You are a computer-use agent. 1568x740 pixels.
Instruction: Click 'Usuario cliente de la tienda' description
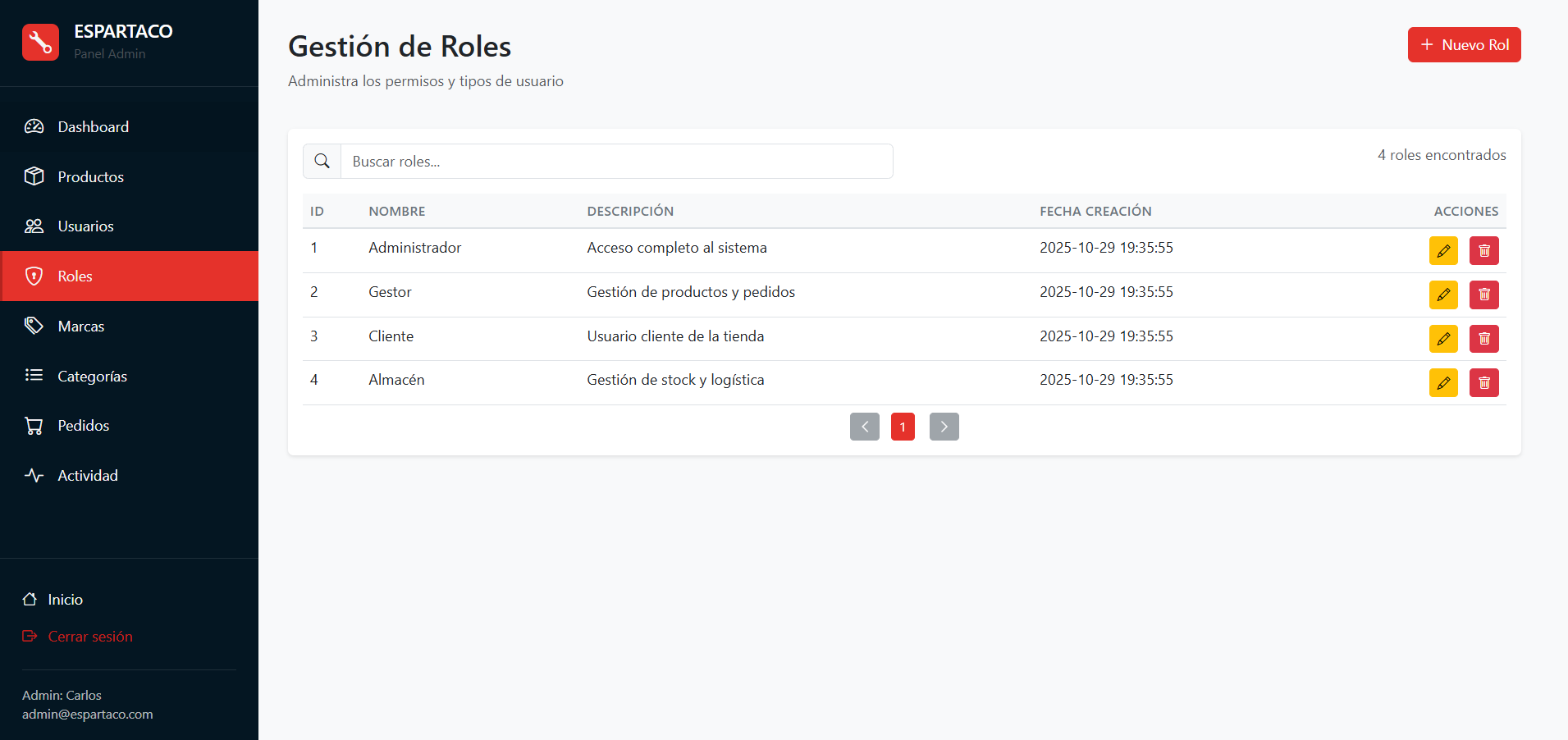coord(675,336)
